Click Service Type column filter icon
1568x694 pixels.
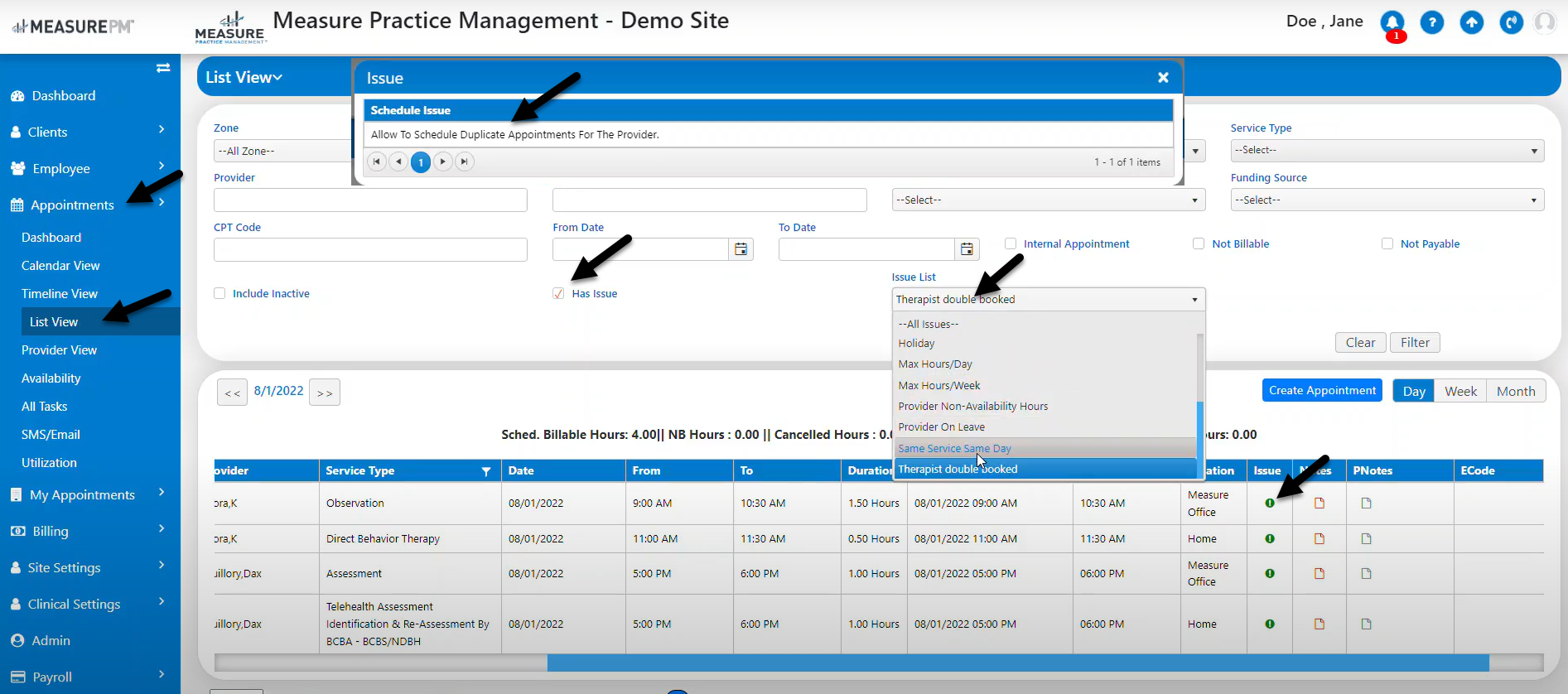coord(486,471)
